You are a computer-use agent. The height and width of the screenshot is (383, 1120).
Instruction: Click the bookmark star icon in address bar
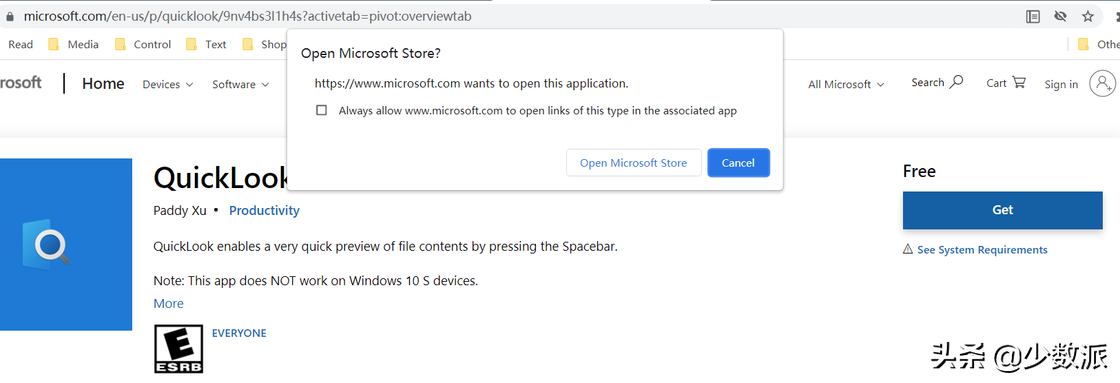[x=1087, y=16]
